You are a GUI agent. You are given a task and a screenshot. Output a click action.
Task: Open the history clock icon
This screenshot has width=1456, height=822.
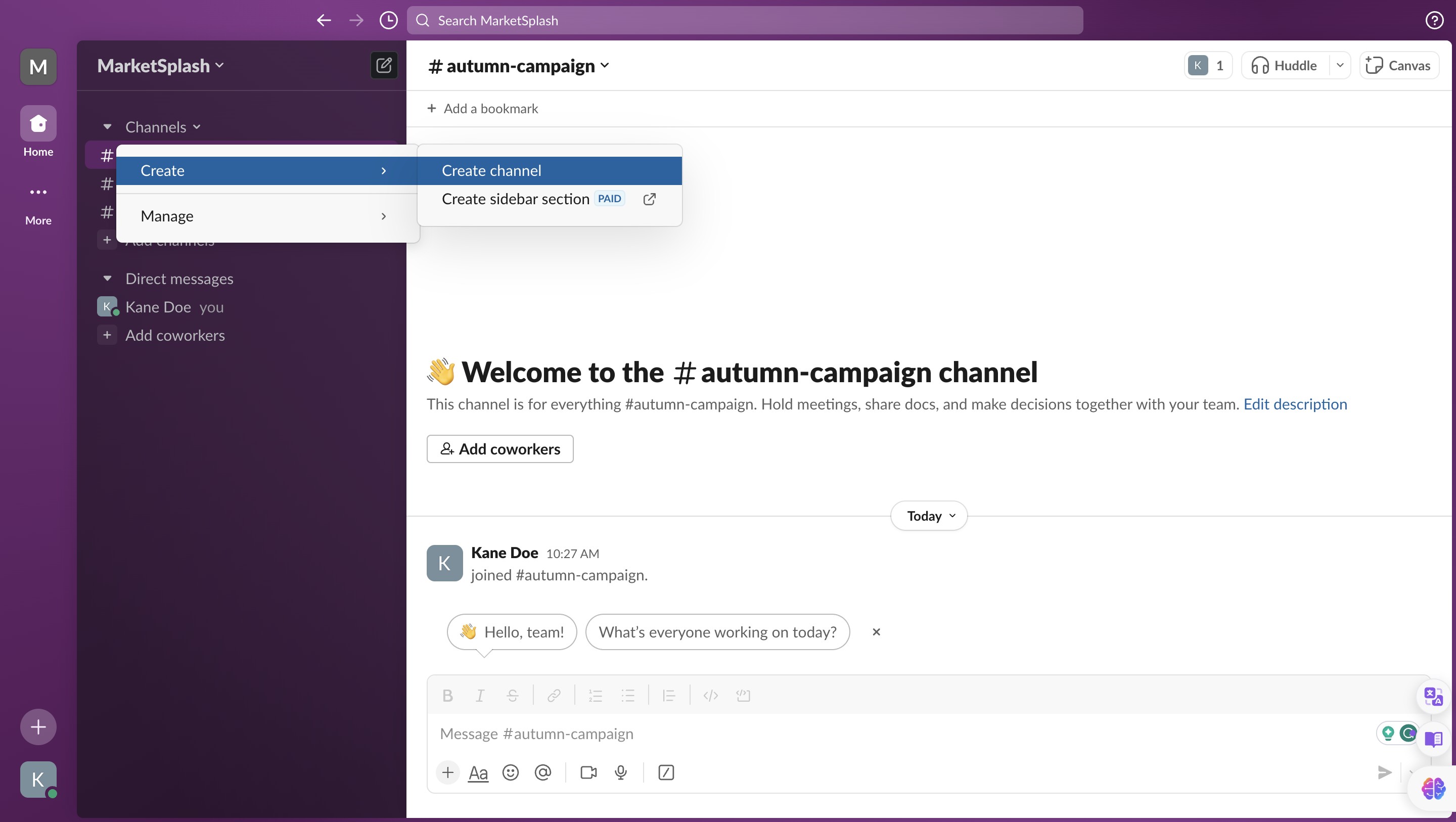pos(388,20)
